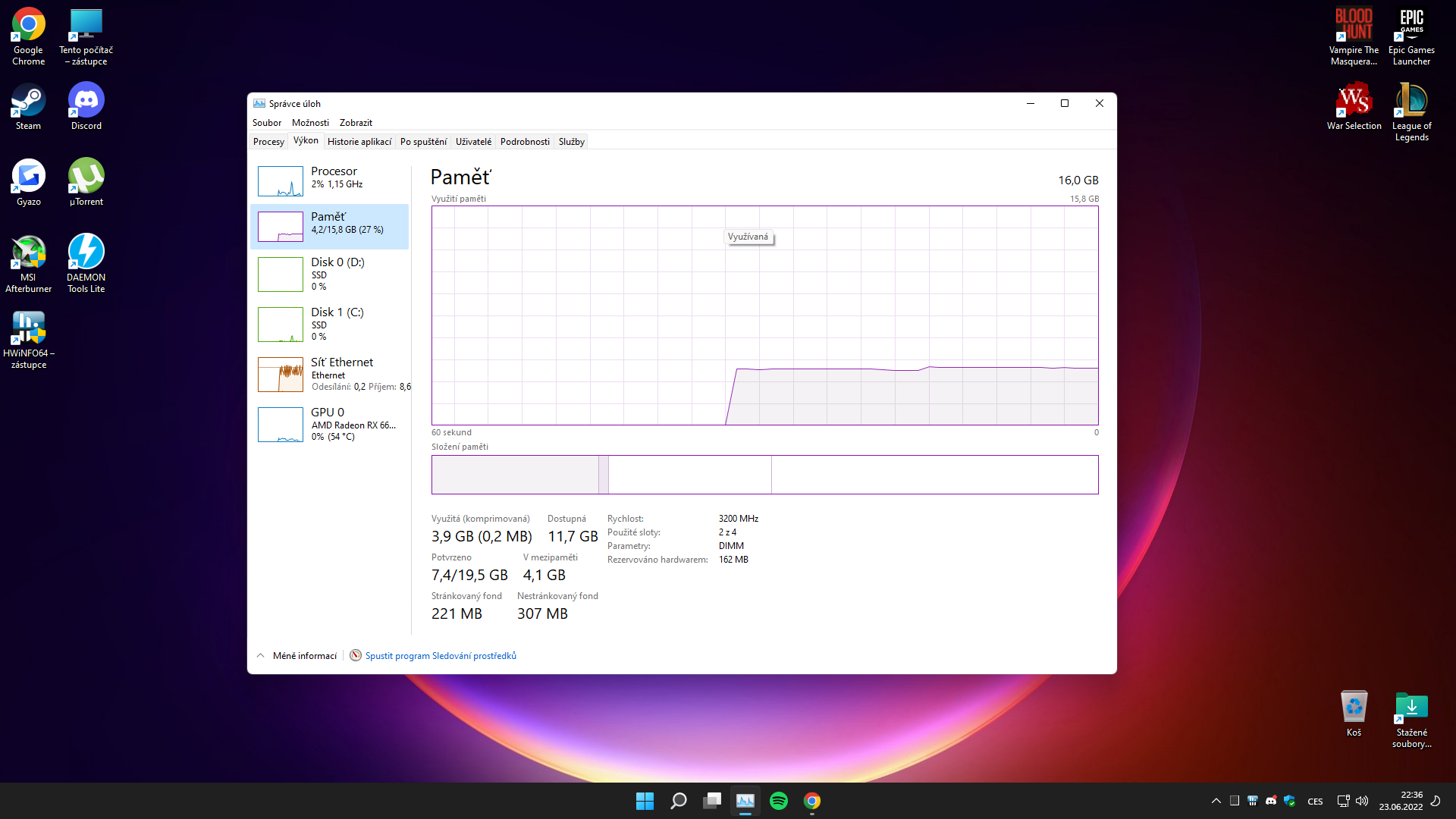This screenshot has width=1456, height=819.
Task: Open the Zobrazit menu
Action: click(x=356, y=123)
